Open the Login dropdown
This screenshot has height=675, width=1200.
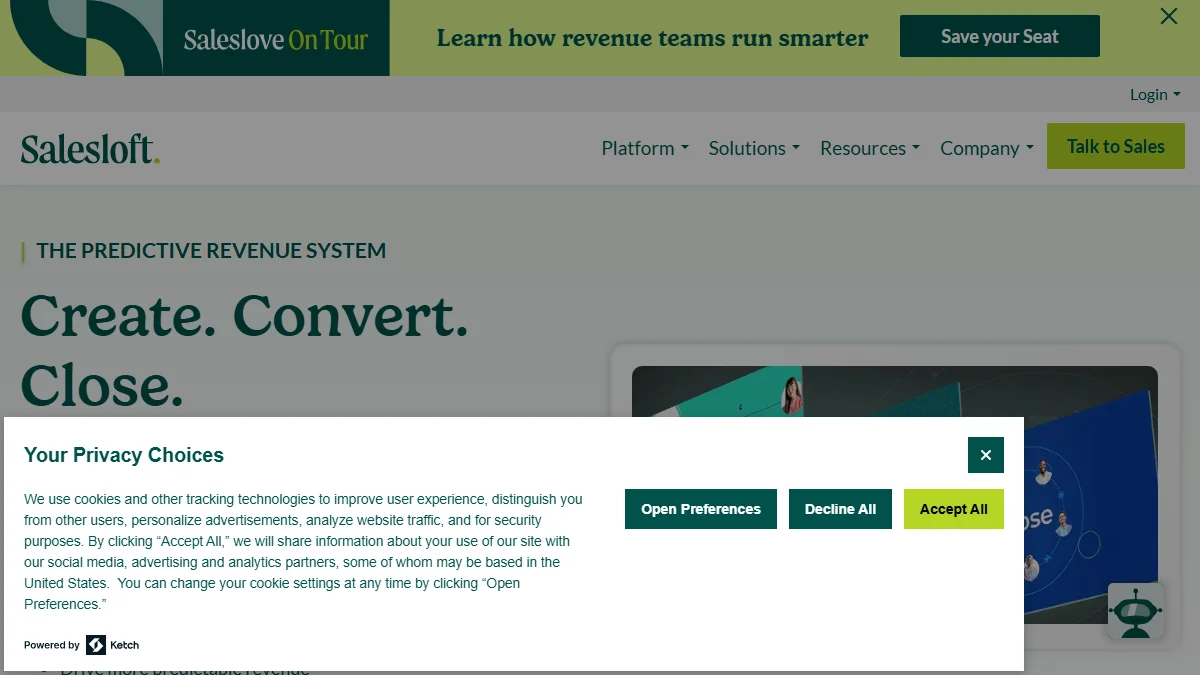click(x=1155, y=94)
